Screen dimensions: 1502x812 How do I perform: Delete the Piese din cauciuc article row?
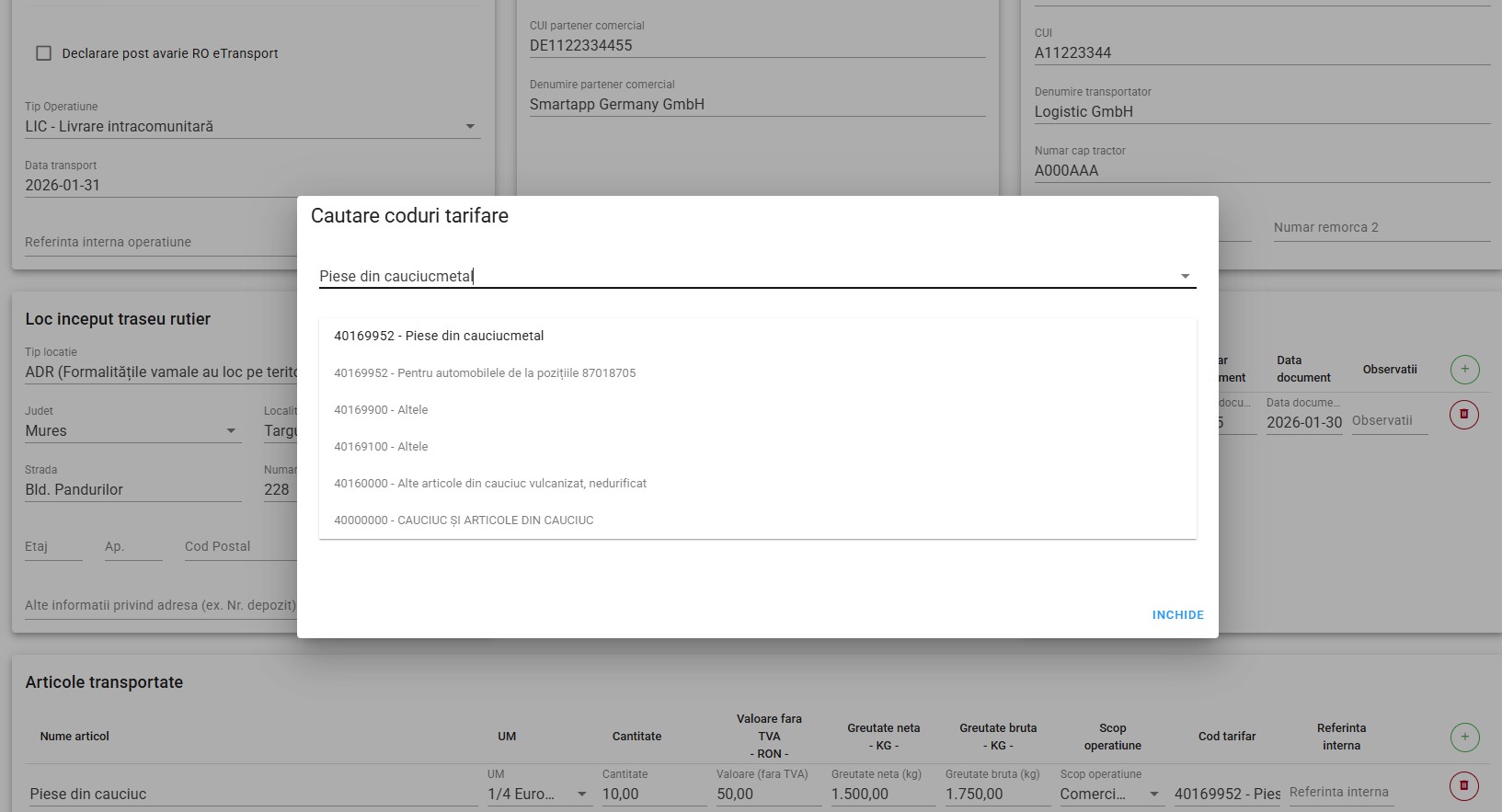(x=1464, y=785)
